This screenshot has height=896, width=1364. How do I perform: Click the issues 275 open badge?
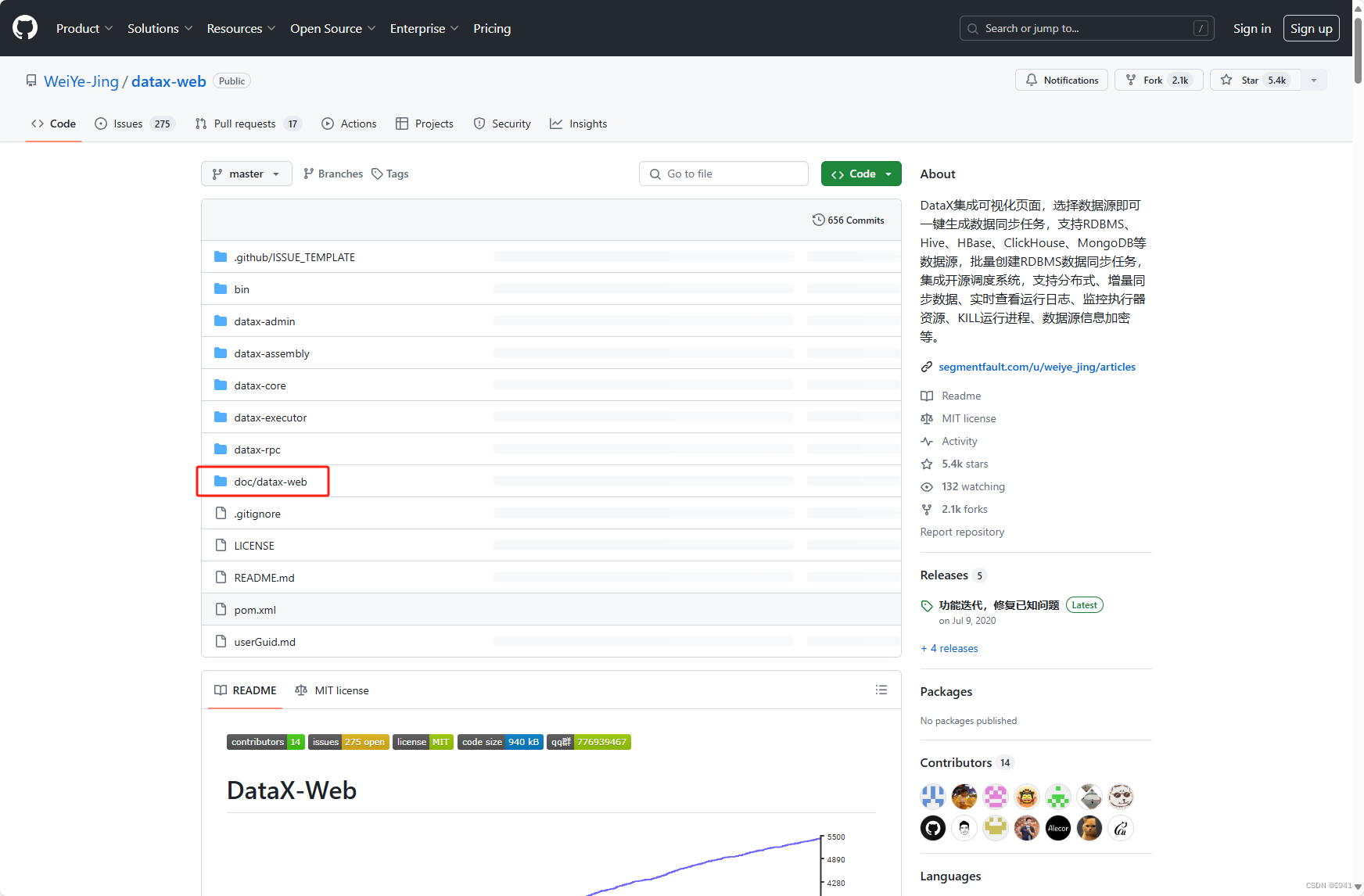click(348, 742)
